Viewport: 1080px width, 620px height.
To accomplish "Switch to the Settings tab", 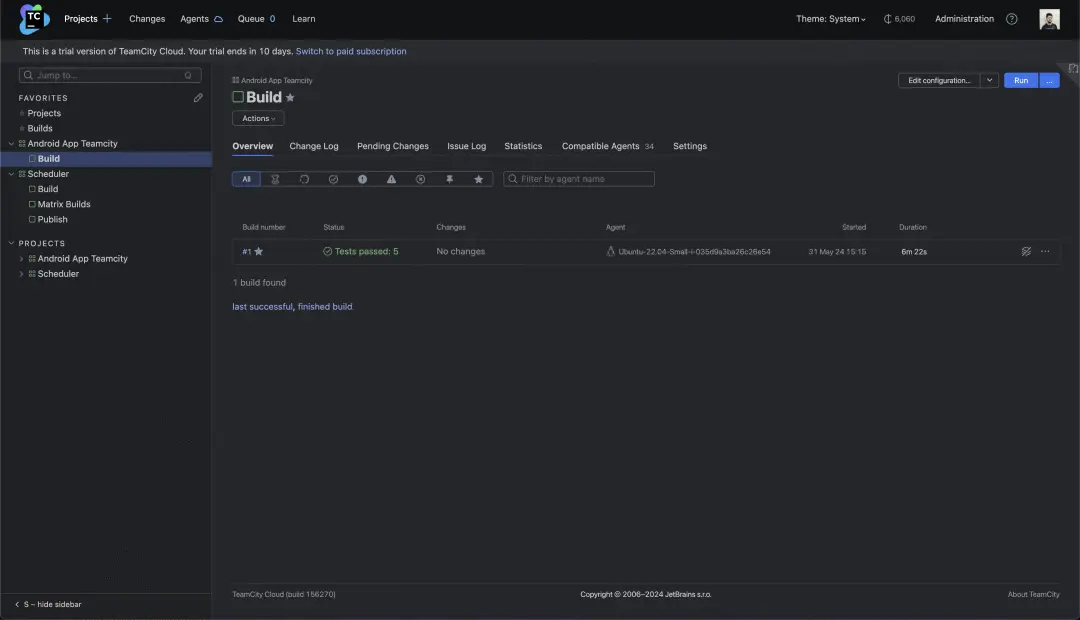I will (689, 146).
